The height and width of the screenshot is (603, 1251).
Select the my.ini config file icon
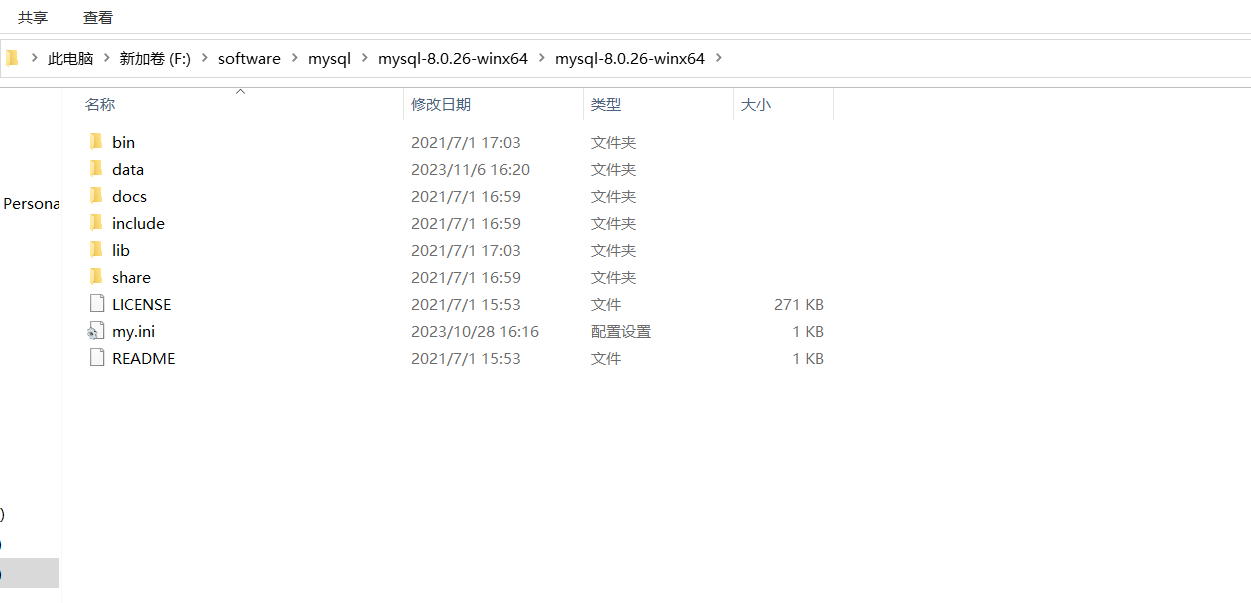(96, 331)
